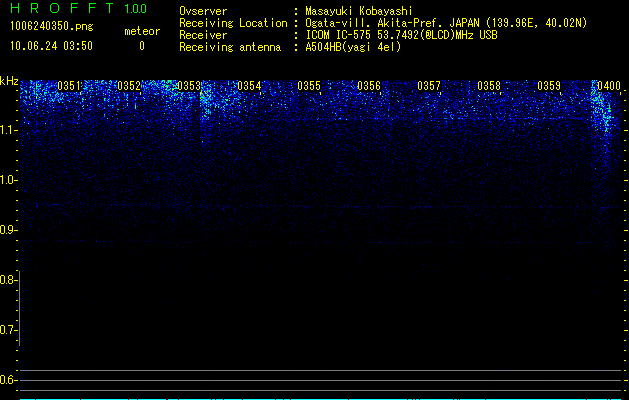Click the 0356 time marker

tap(369, 86)
